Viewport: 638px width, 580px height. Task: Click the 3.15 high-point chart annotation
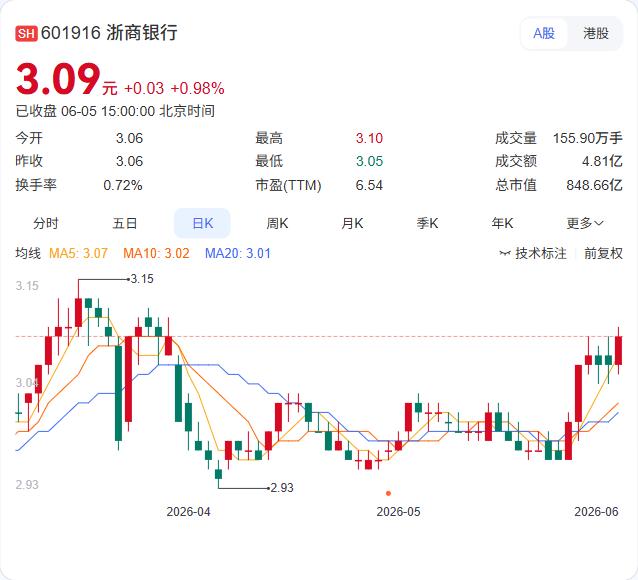pos(142,279)
